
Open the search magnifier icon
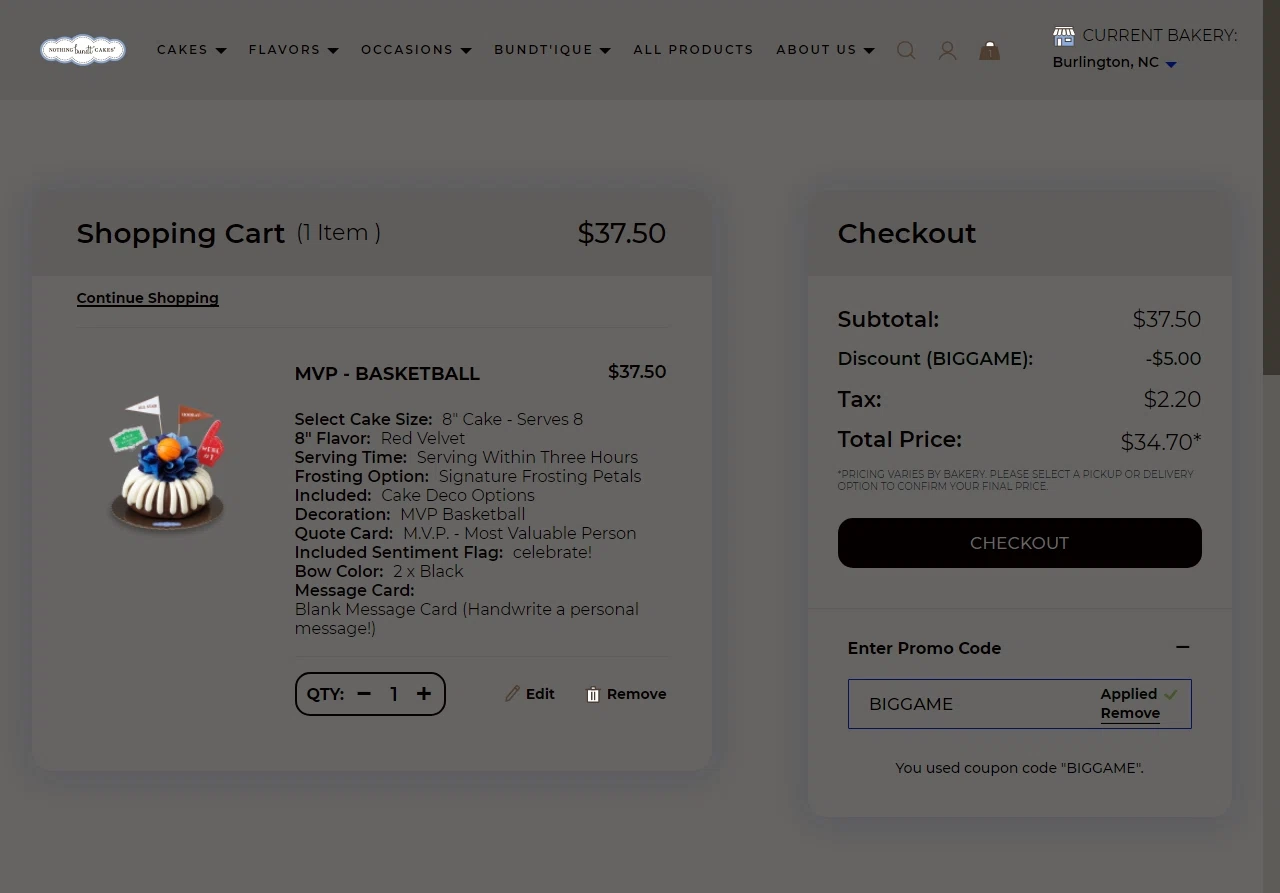[906, 50]
